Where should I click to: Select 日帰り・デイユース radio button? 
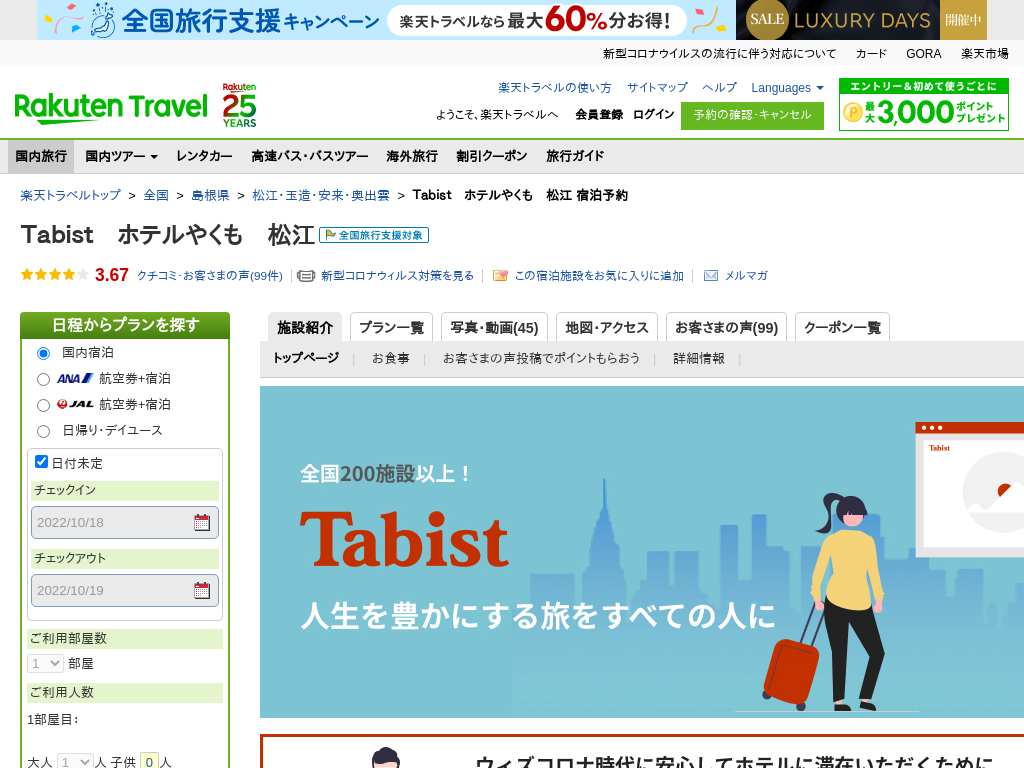(x=44, y=431)
